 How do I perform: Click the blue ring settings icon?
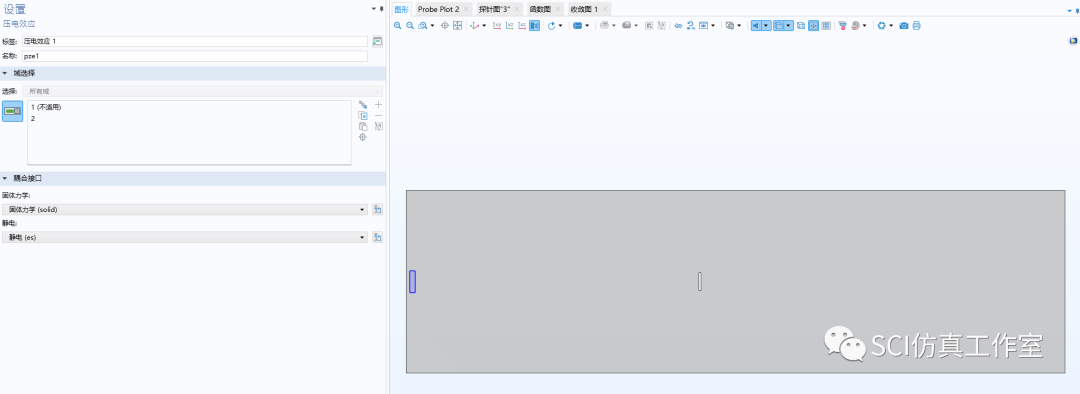[882, 25]
